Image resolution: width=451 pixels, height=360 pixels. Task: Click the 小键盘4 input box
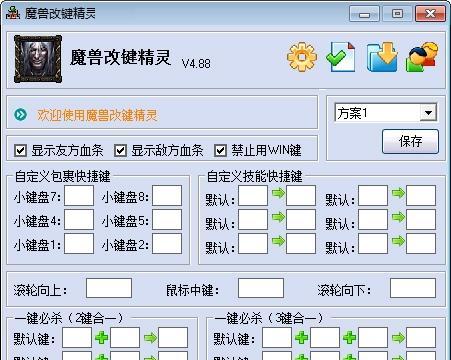pos(79,220)
